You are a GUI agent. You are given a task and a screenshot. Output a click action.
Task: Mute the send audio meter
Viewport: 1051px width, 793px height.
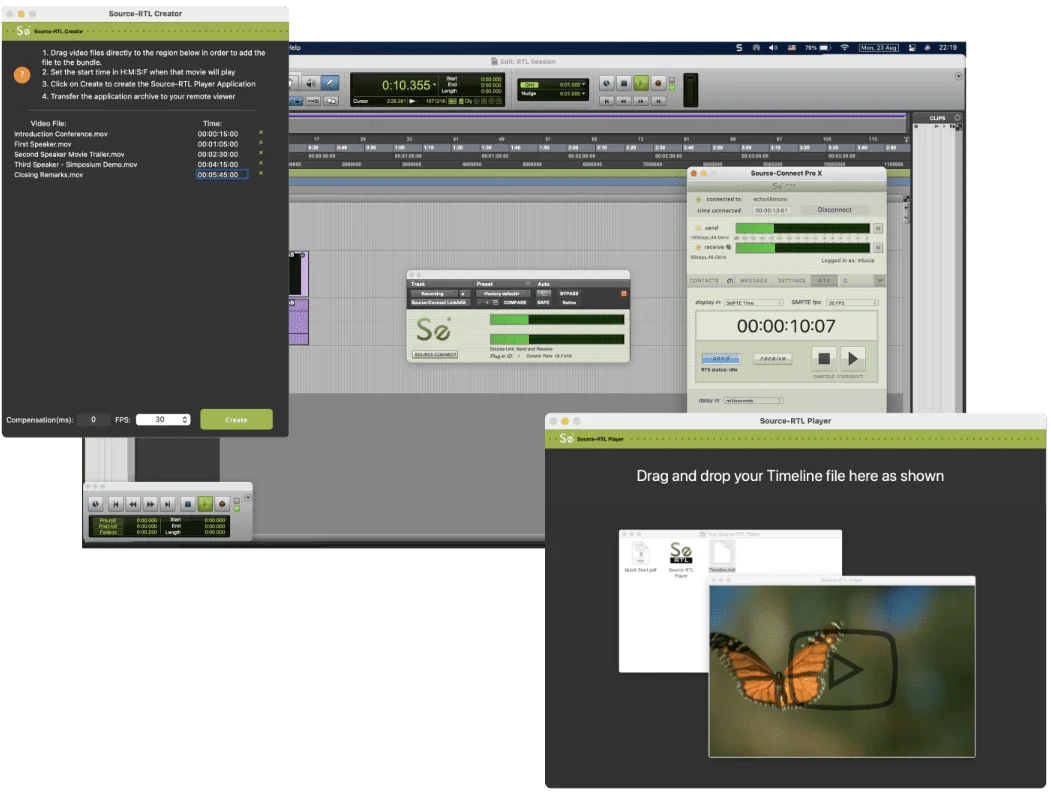pos(877,229)
